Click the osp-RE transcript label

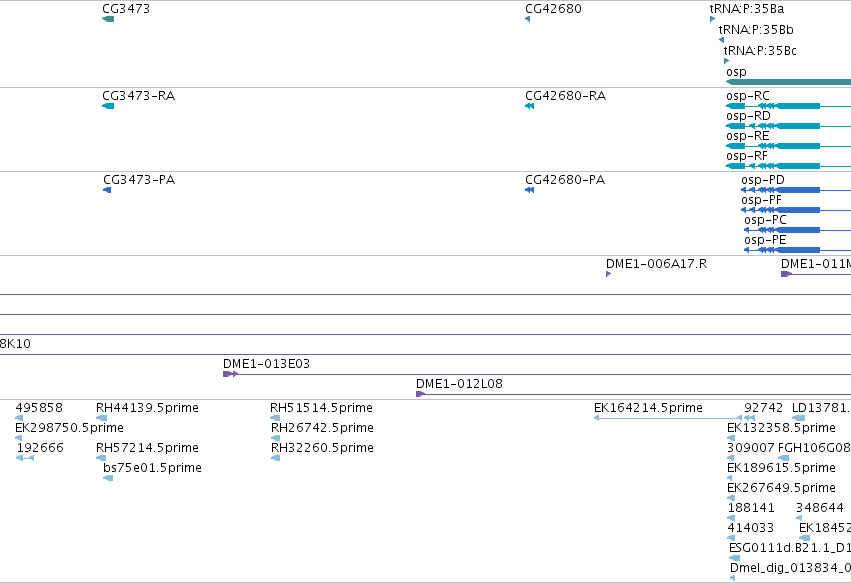tap(748, 136)
